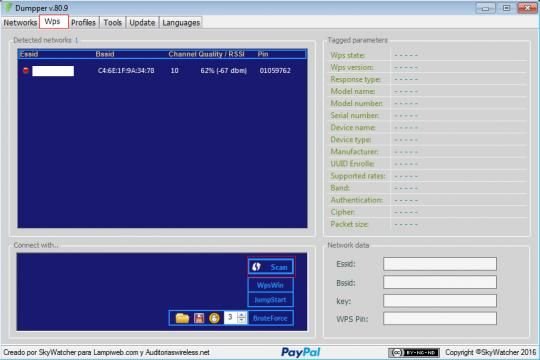Click the Wps state parameter row
This screenshot has height=360, width=540.
(x=428, y=55)
